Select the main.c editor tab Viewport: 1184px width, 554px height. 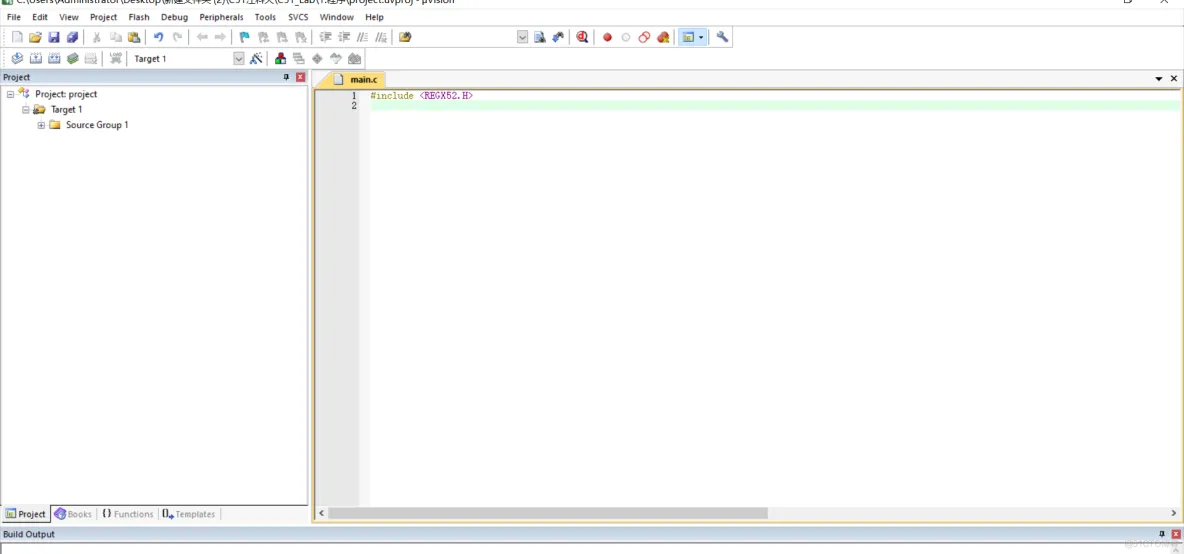click(x=359, y=79)
